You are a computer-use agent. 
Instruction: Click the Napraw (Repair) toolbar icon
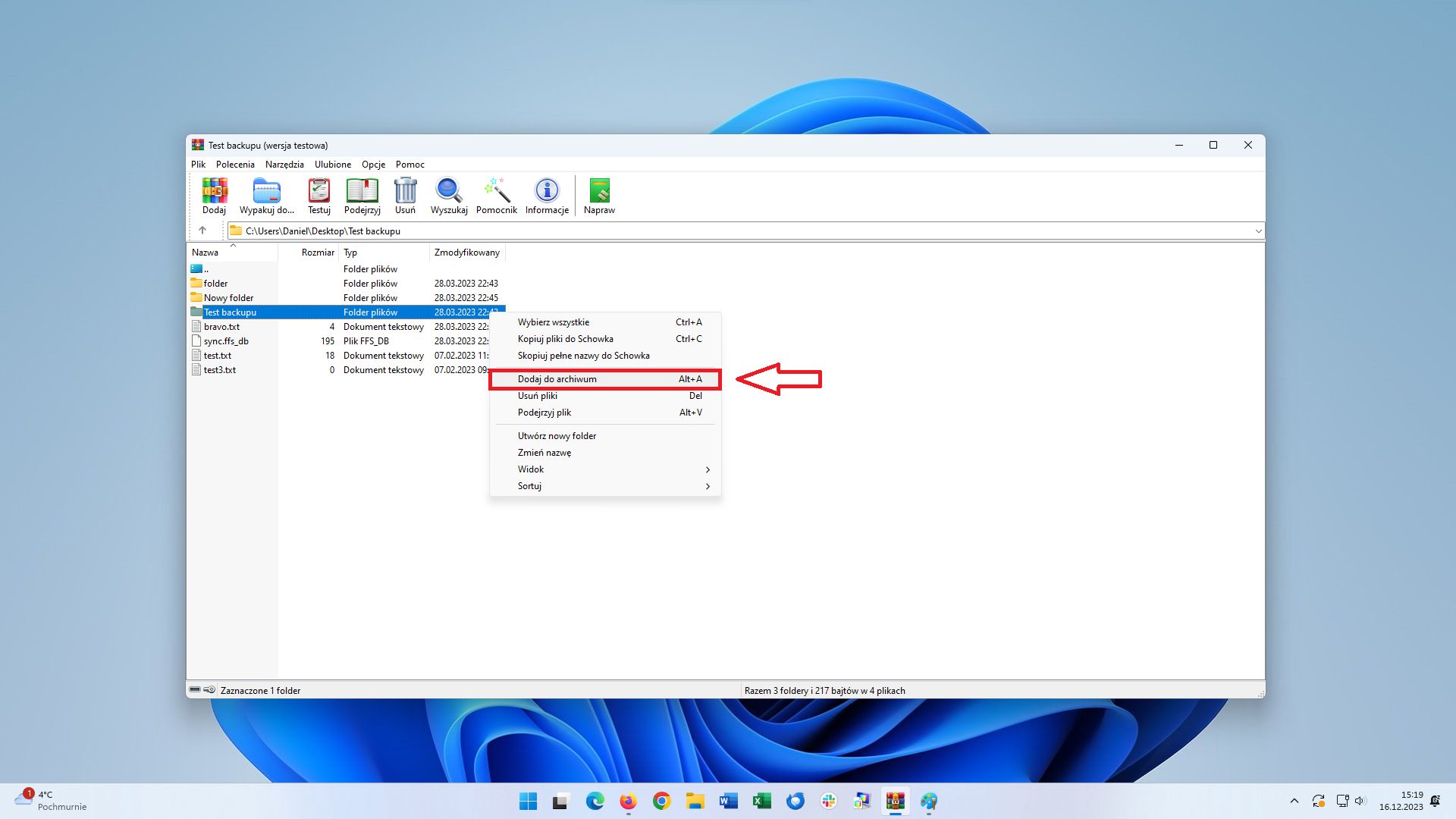coord(599,194)
